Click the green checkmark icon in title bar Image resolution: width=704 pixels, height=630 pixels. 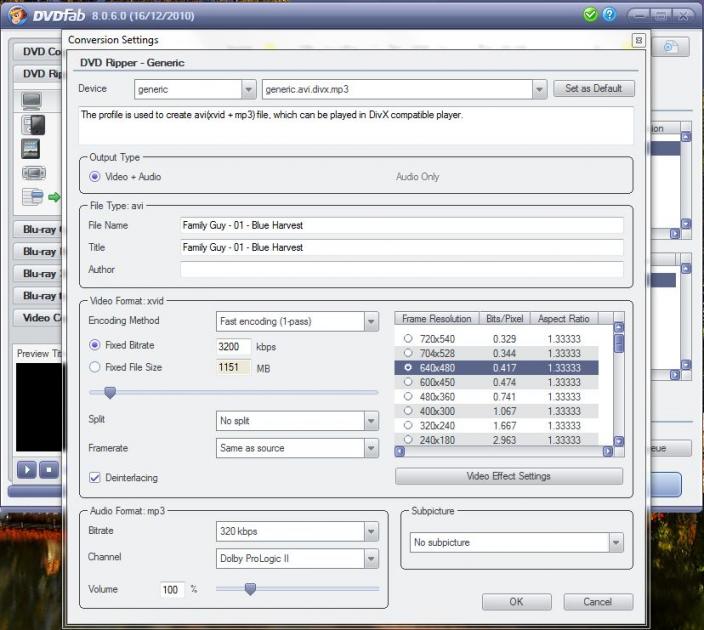(x=590, y=15)
